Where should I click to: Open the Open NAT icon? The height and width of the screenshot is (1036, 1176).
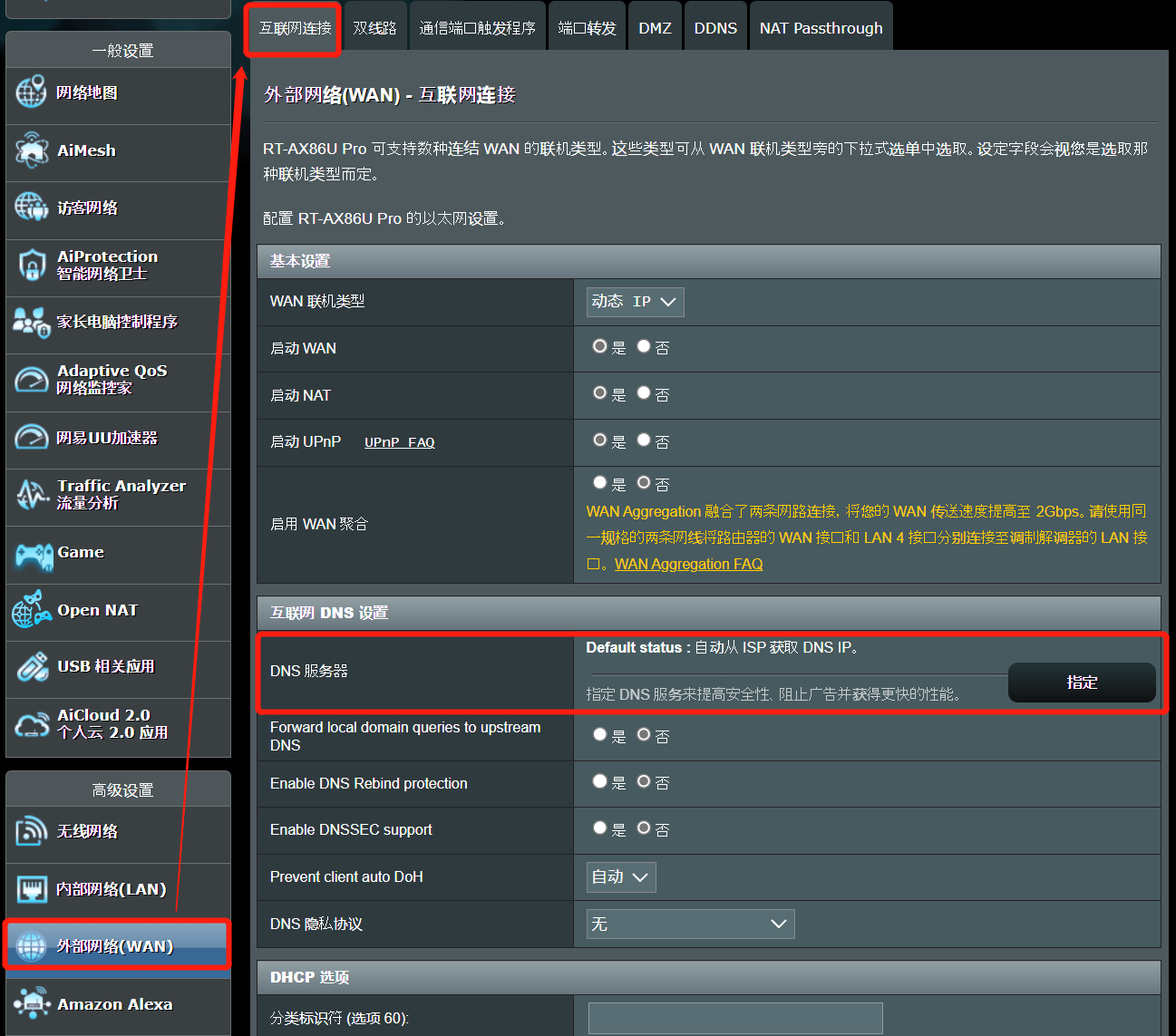(x=32, y=609)
